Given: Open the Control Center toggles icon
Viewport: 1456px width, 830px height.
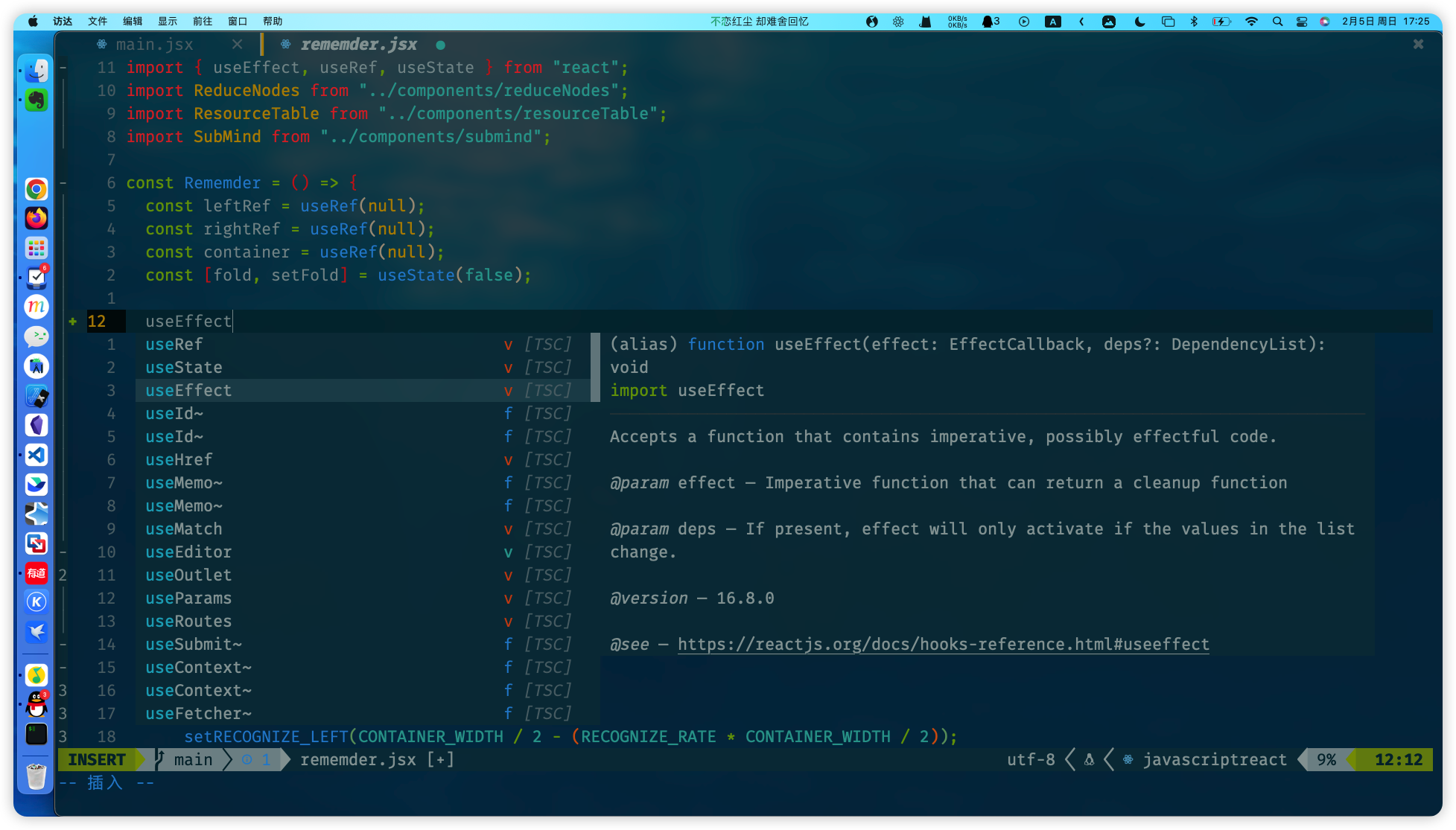Looking at the screenshot, I should tap(1302, 22).
